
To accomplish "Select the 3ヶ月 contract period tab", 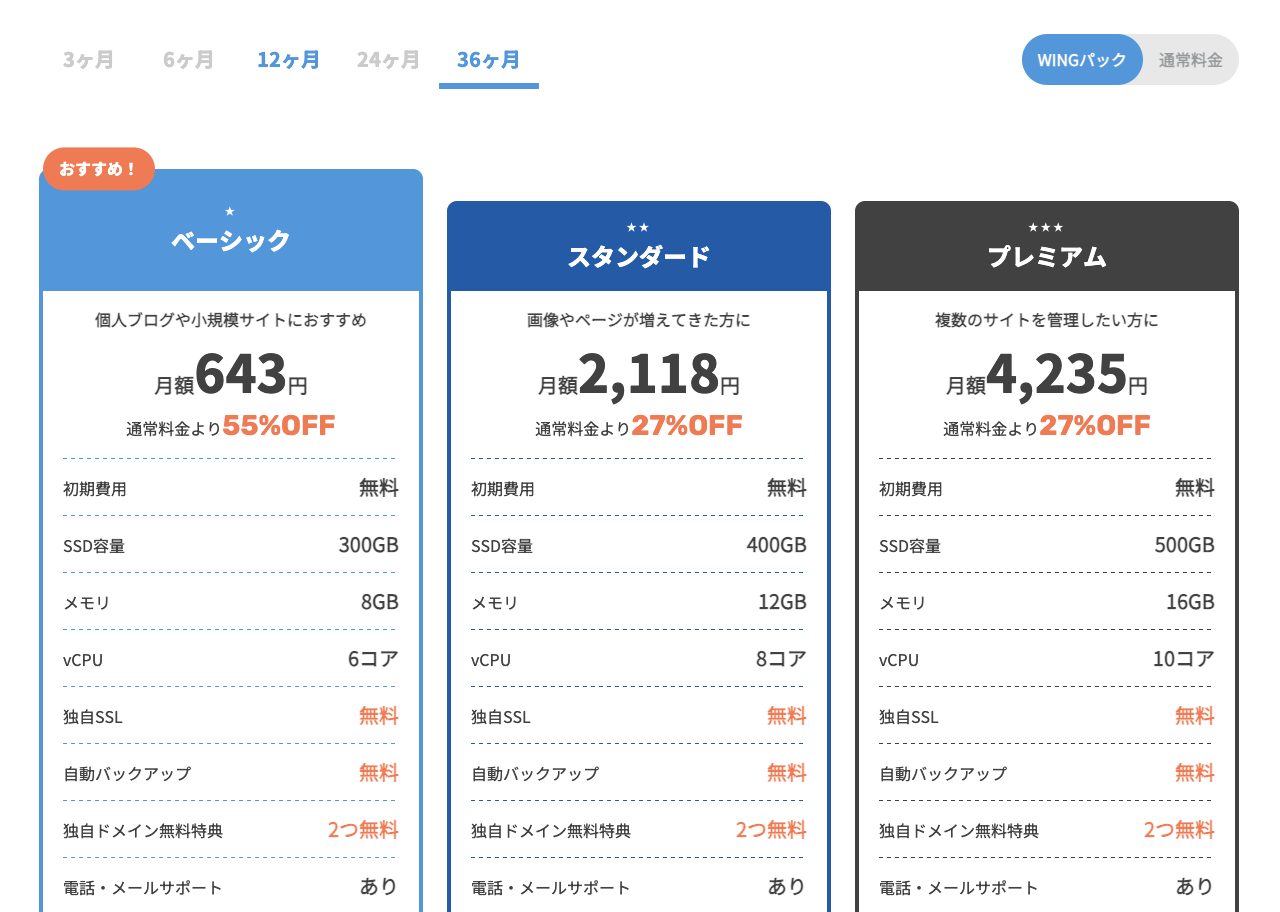I will pos(88,60).
